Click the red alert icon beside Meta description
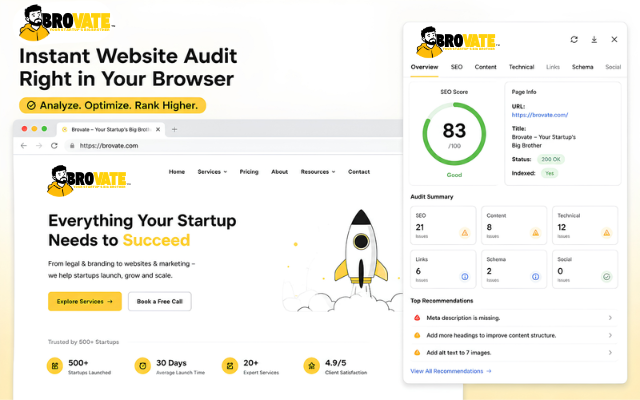Image resolution: width=640 pixels, height=400 pixels. 417,318
